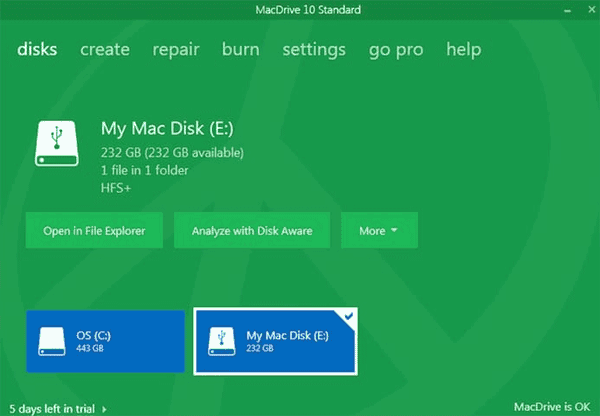This screenshot has height=416, width=600.
Task: Click the checkmark on My Mac Disk tile
Action: pyautogui.click(x=349, y=316)
